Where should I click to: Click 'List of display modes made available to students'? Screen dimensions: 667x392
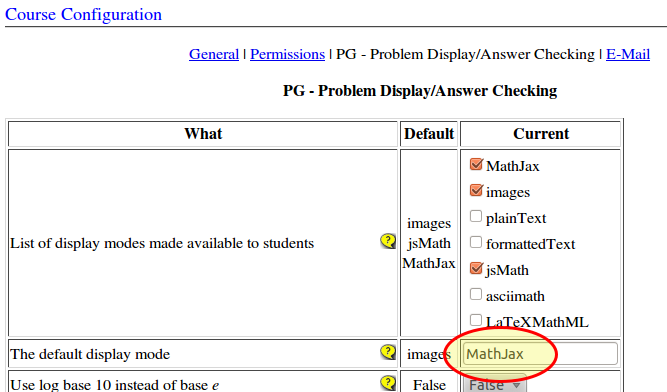point(162,243)
